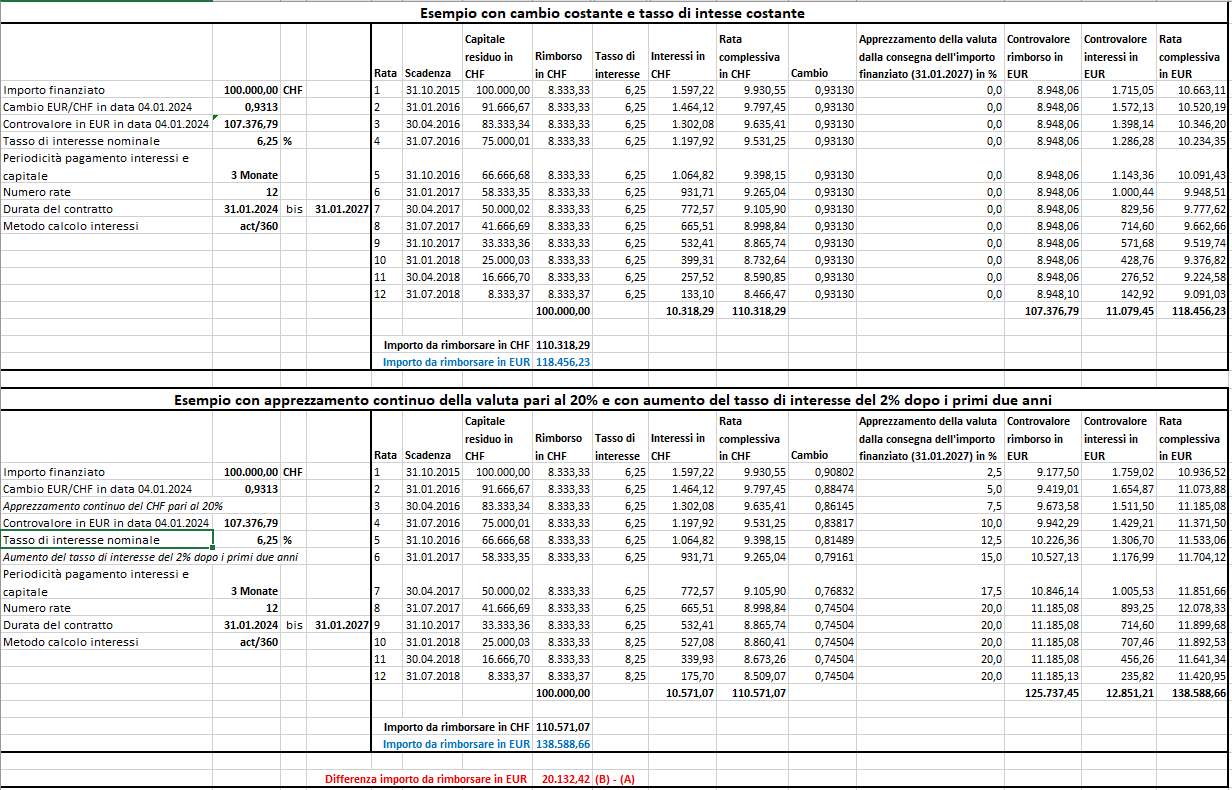Select the interest total 12.851,21
This screenshot has height=790, width=1232.
1118,693
